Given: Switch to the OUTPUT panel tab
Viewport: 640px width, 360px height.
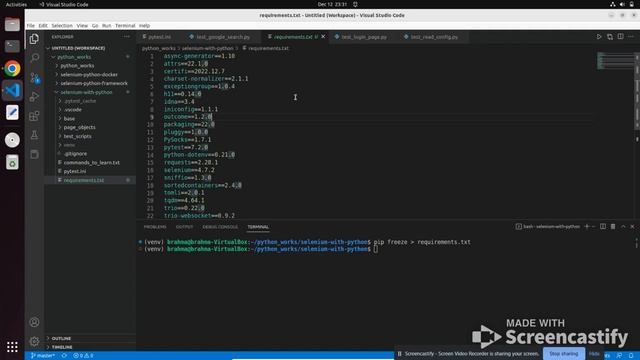Looking at the screenshot, I should point(184,227).
